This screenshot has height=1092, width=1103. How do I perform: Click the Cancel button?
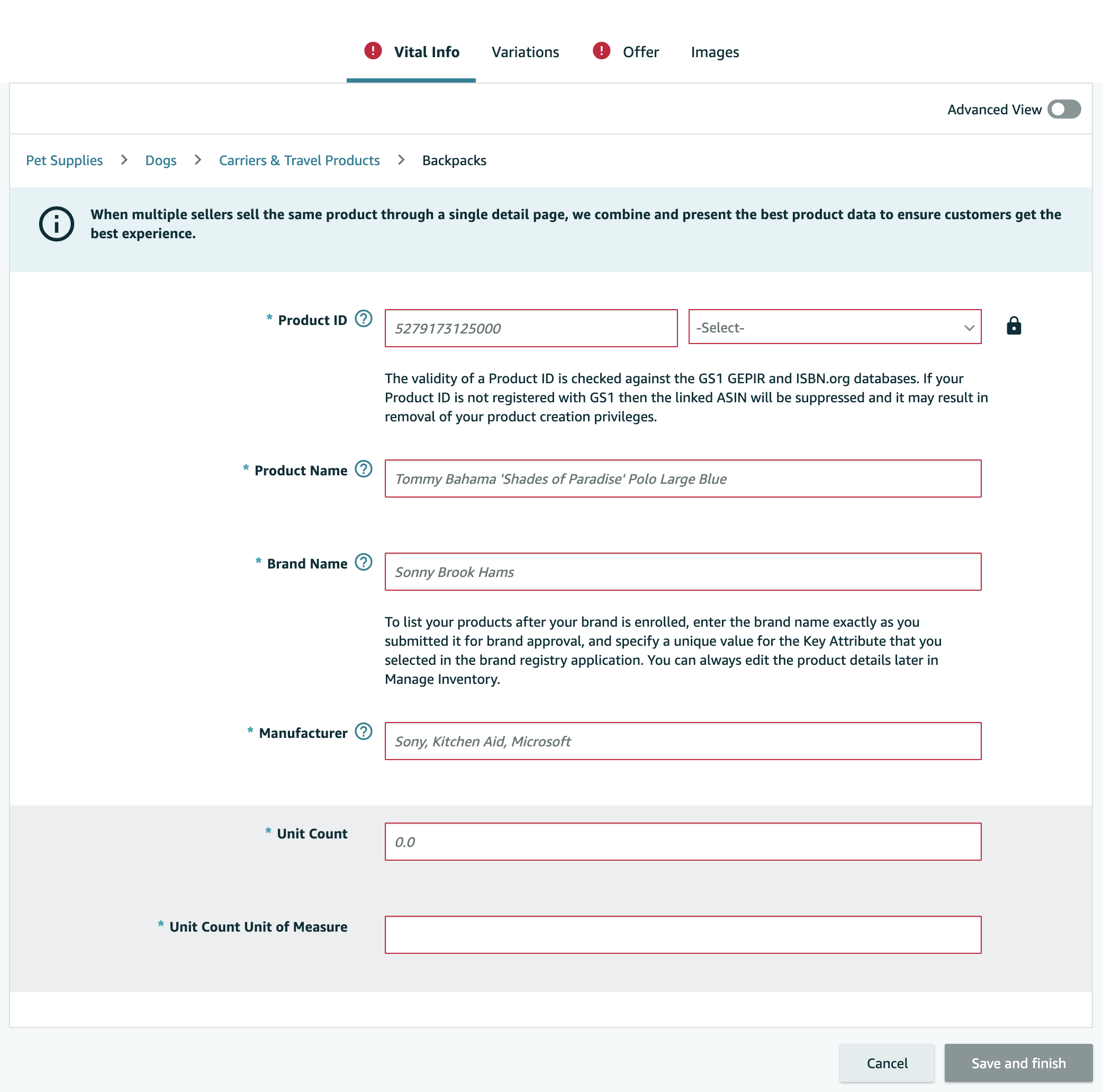[886, 1063]
